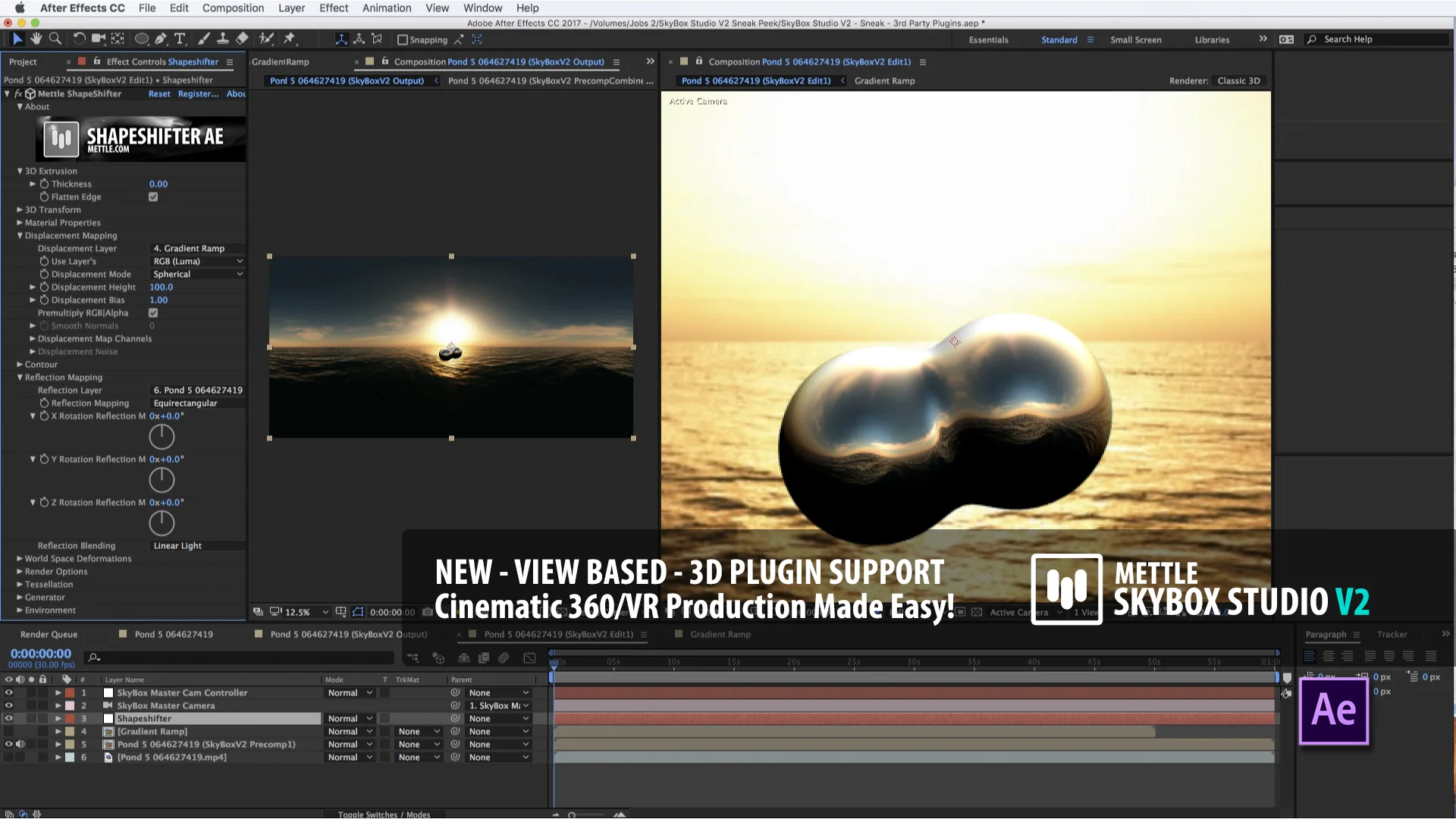The image size is (1456, 819).
Task: Collapse the Reflection Mapping section
Action: tap(20, 377)
